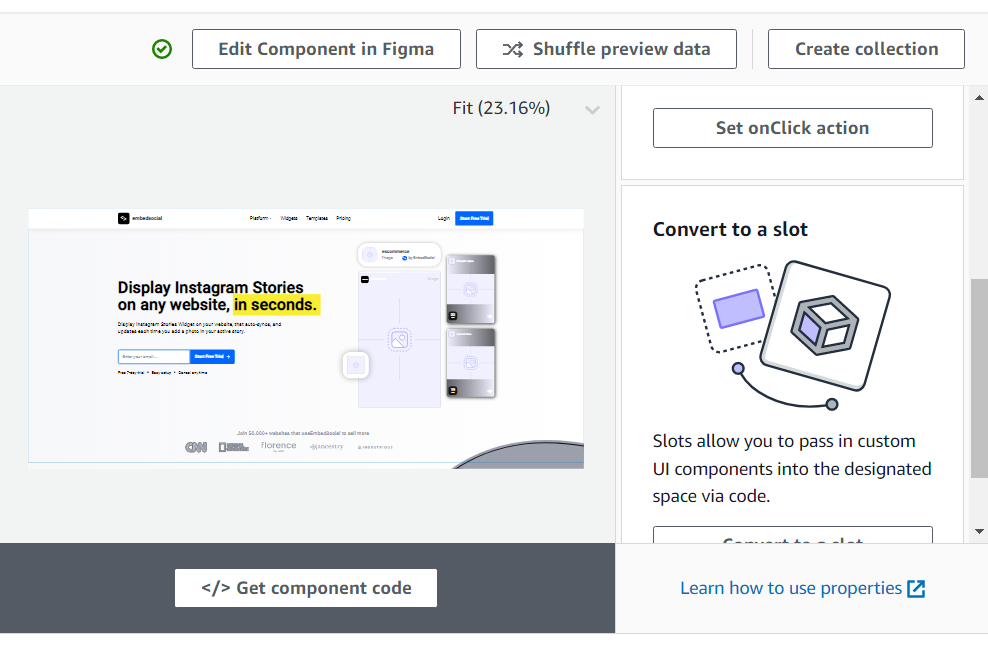Open Learn how to use properties

[792, 588]
